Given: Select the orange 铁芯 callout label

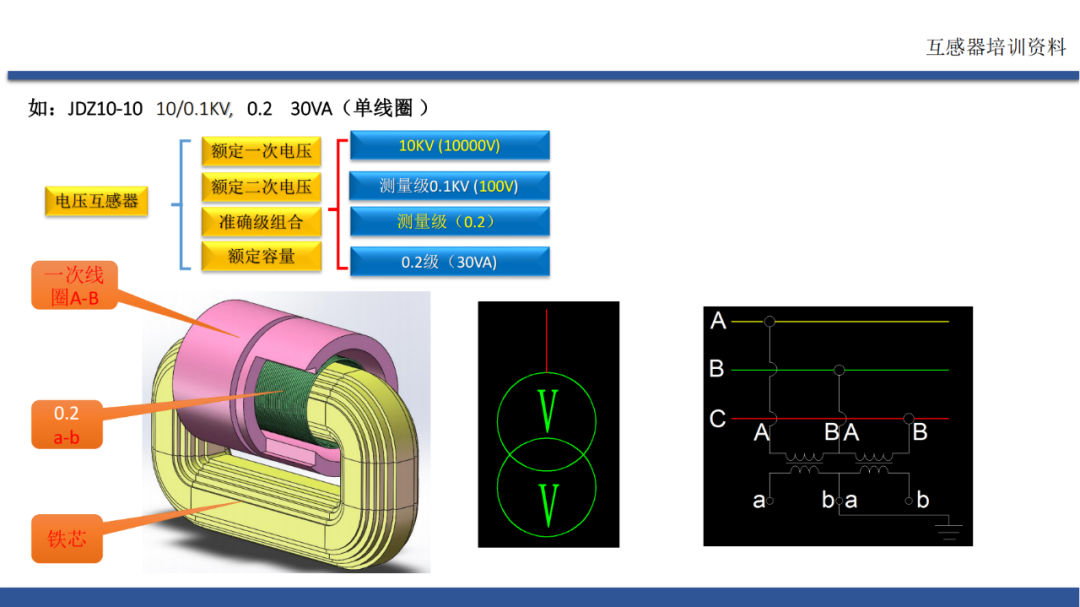Looking at the screenshot, I should click(67, 539).
